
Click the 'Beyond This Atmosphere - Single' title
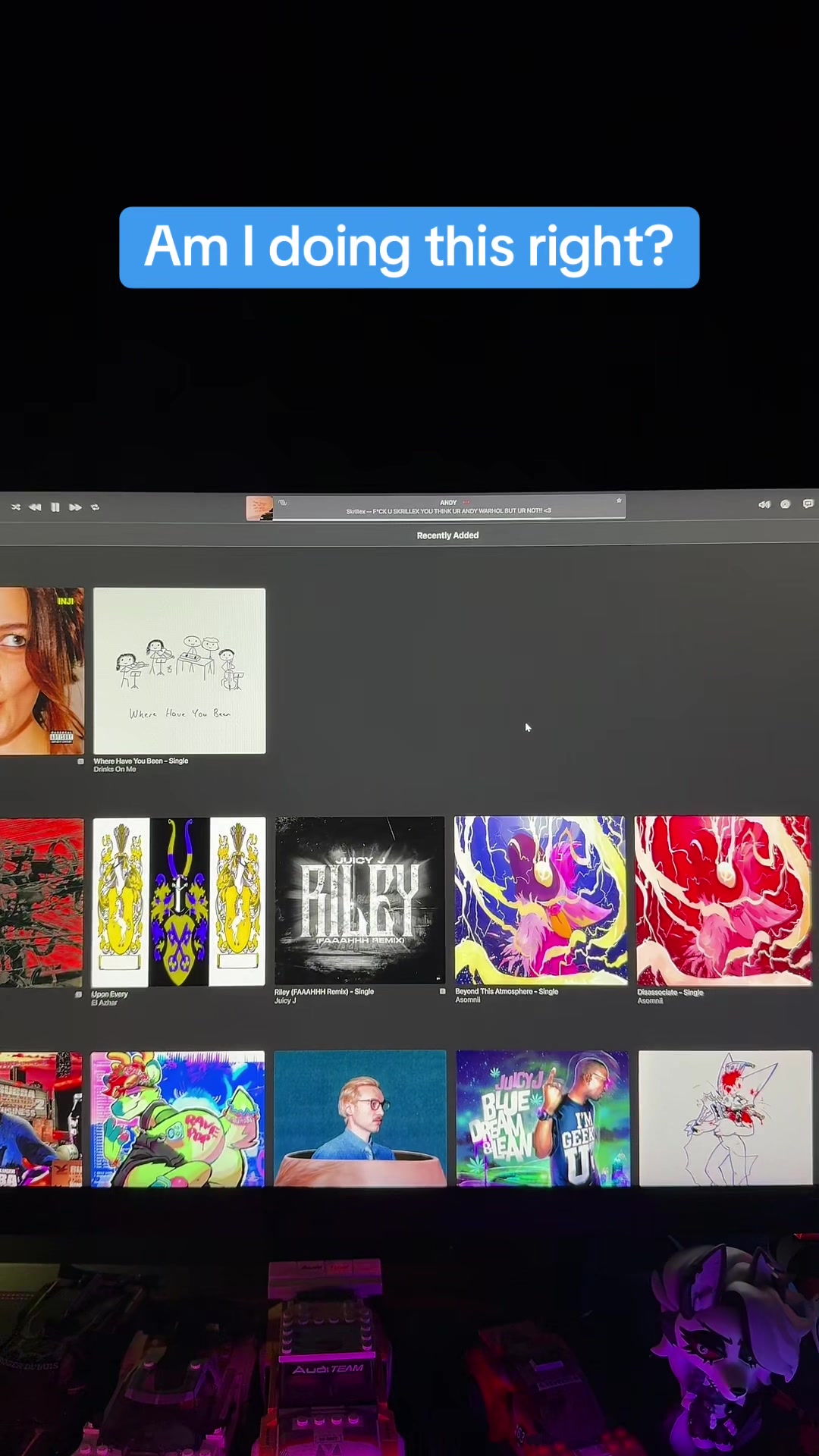coord(507,991)
